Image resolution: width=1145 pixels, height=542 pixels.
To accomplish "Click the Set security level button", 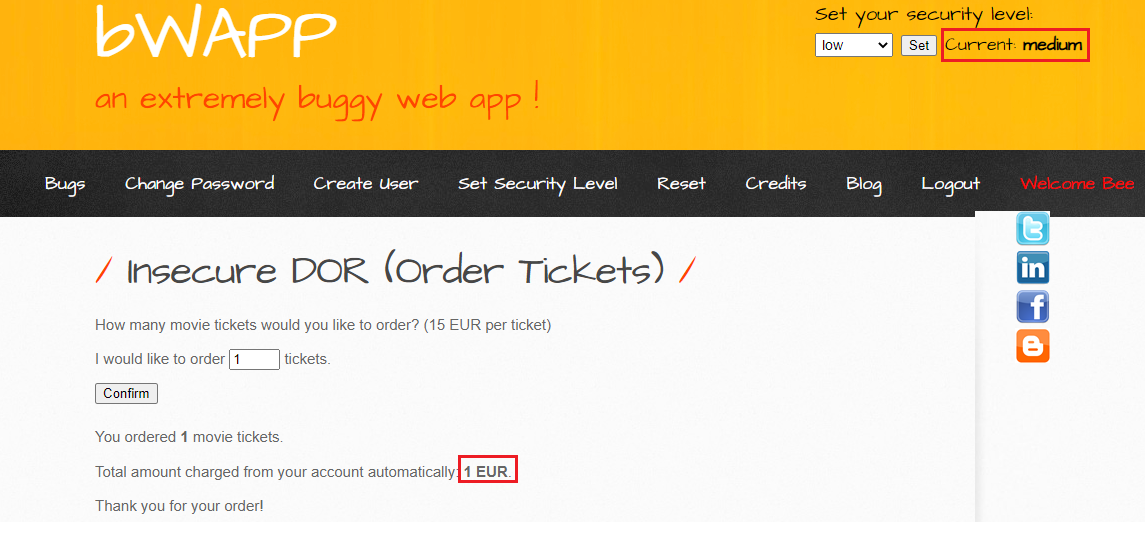I will click(919, 45).
